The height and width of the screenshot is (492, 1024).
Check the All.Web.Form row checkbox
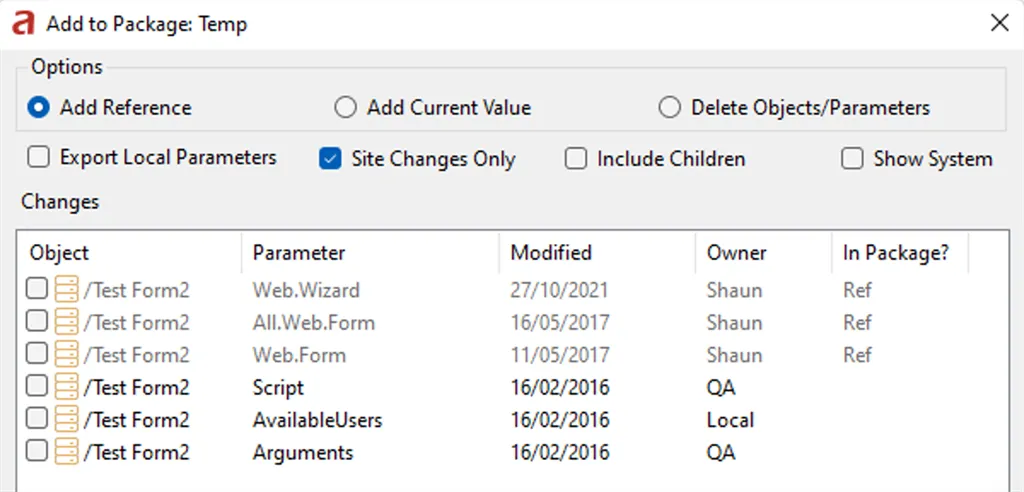tap(37, 321)
